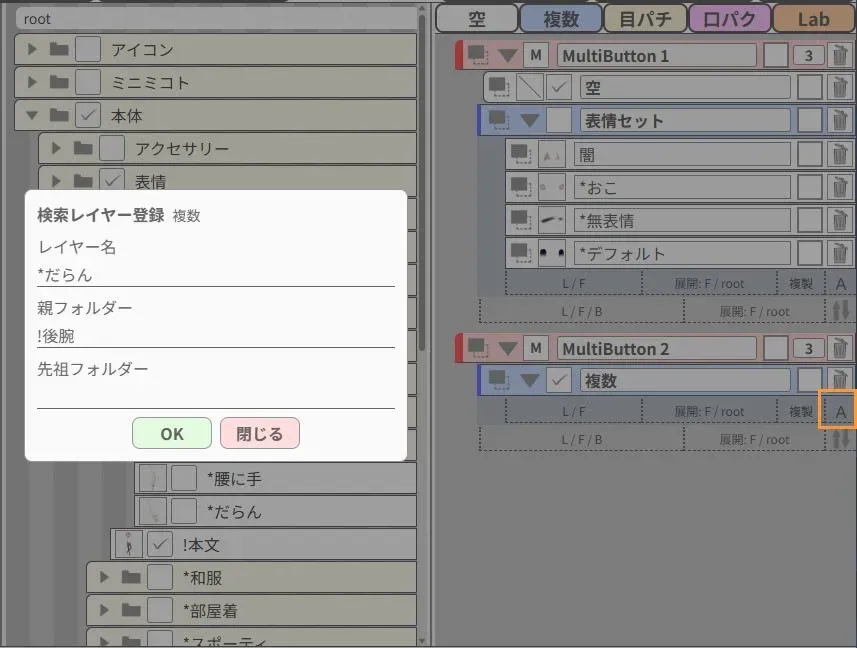This screenshot has height=648, width=857.
Task: Click the A button under 複数 group
Action: [x=841, y=410]
